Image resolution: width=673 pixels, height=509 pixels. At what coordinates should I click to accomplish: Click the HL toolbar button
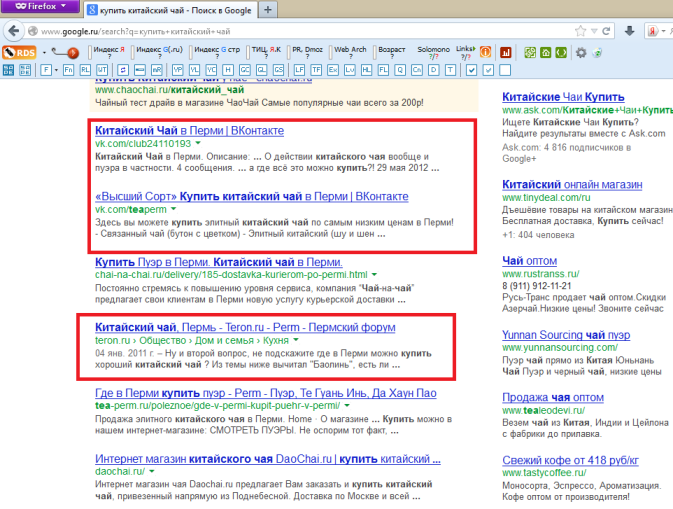pyautogui.click(x=367, y=70)
